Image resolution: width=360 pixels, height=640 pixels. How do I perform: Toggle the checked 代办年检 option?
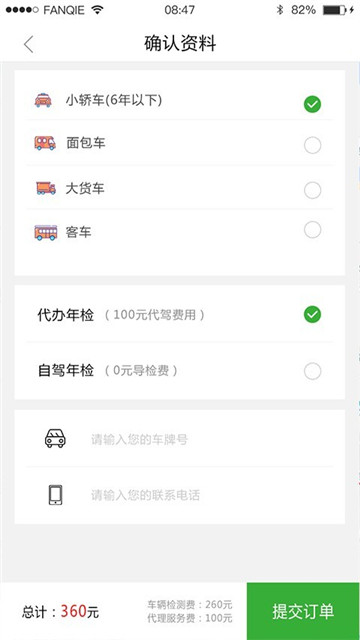click(x=312, y=314)
